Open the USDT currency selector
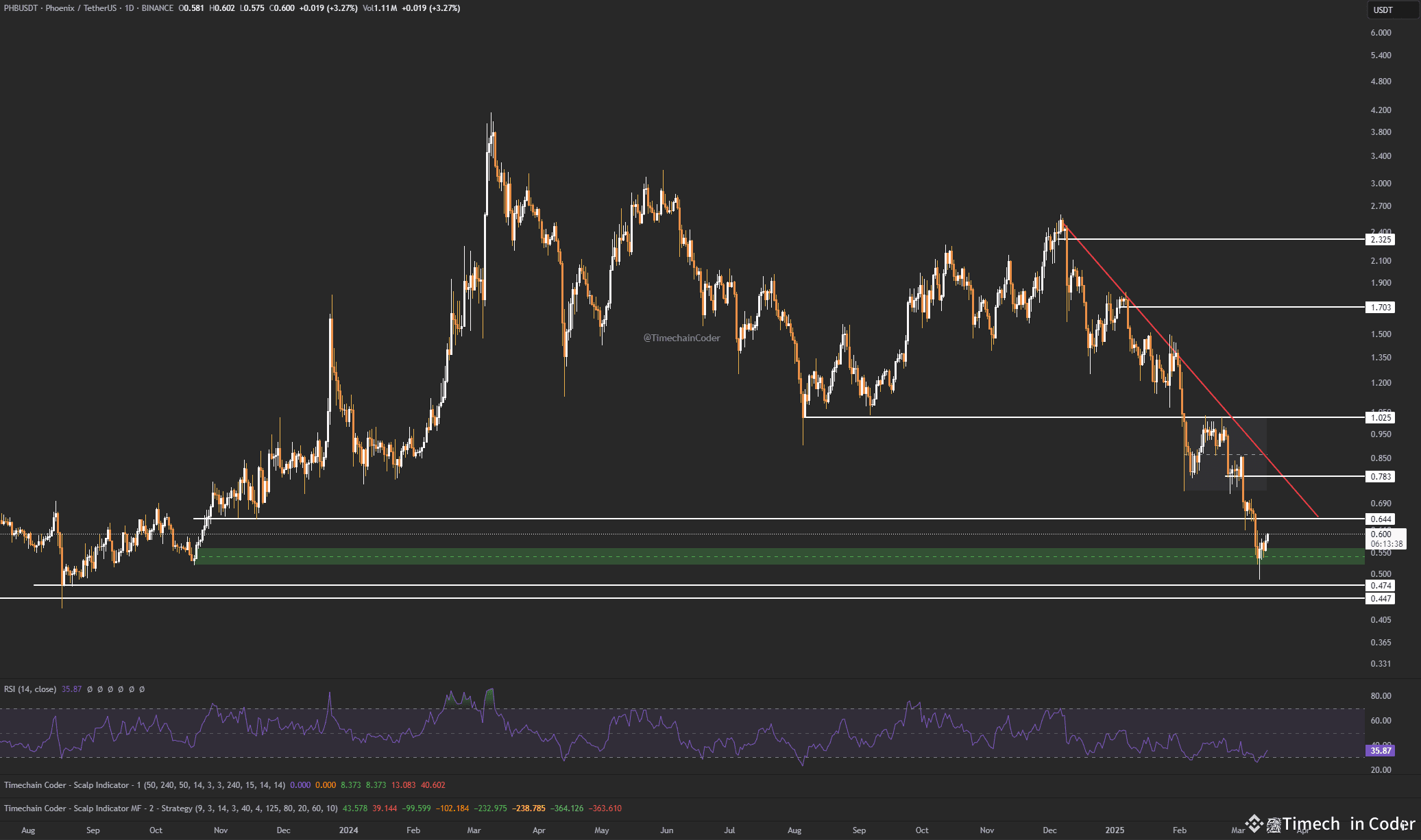 coord(1393,10)
